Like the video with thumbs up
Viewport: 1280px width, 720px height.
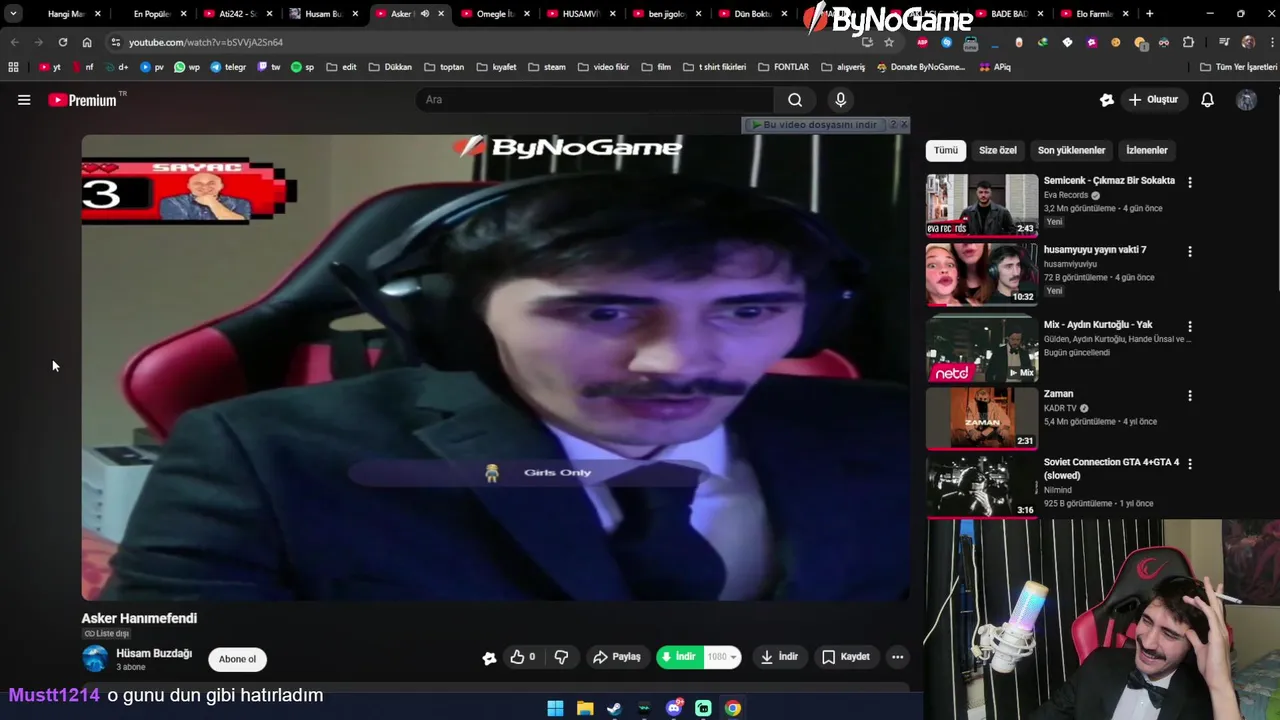[x=522, y=657]
